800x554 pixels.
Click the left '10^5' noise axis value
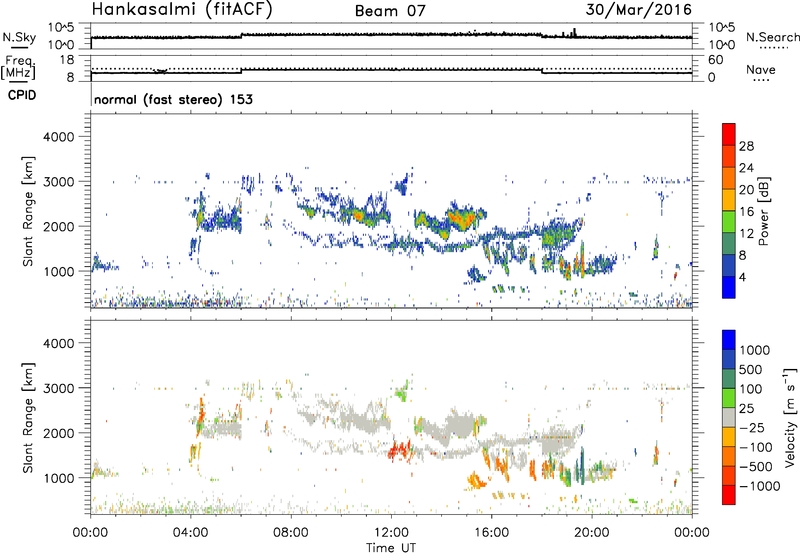61,28
